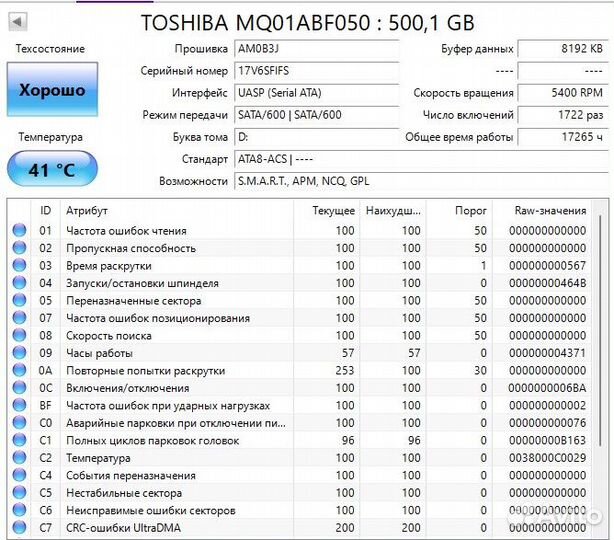Screen dimensions: 614x540
Task: Select raw value 00000000B163 for парковок головок
Action: point(547,441)
